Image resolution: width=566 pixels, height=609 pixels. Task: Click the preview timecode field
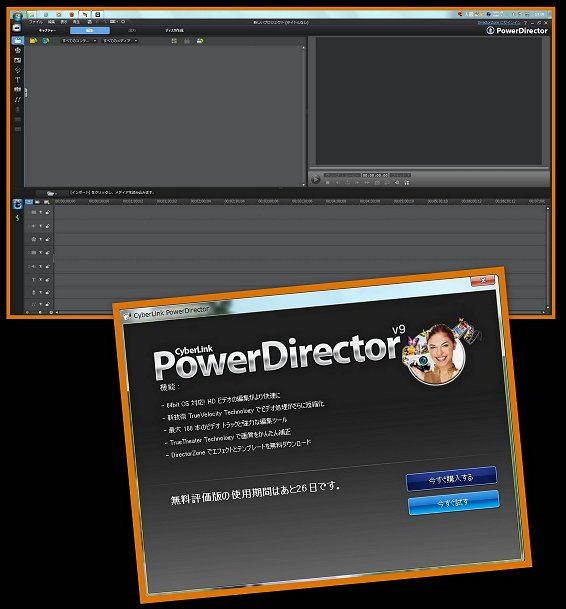(x=375, y=175)
